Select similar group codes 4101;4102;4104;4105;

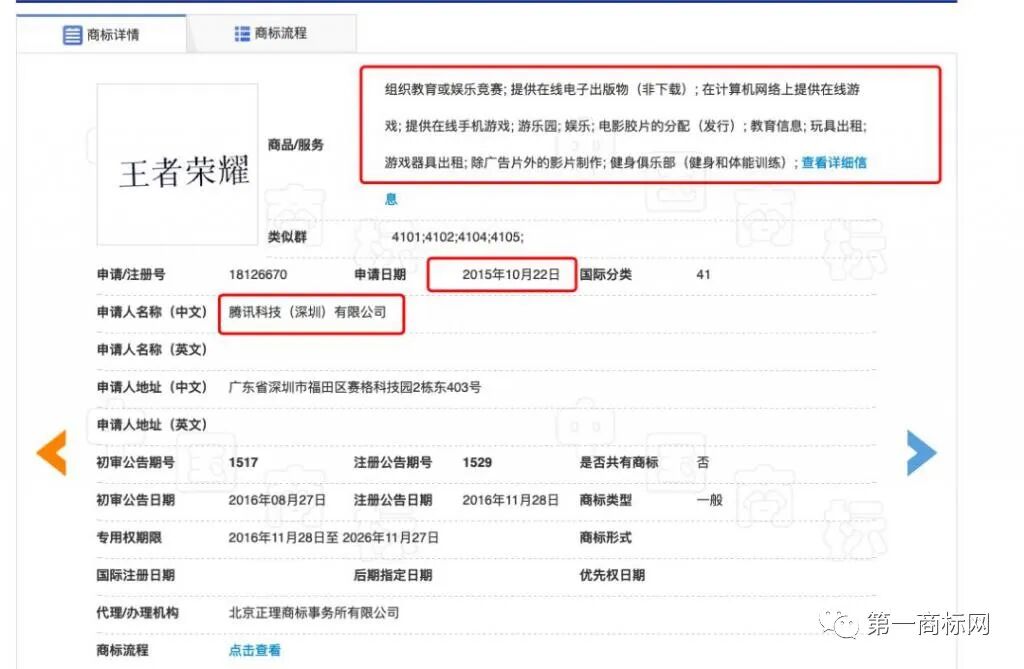coord(457,237)
